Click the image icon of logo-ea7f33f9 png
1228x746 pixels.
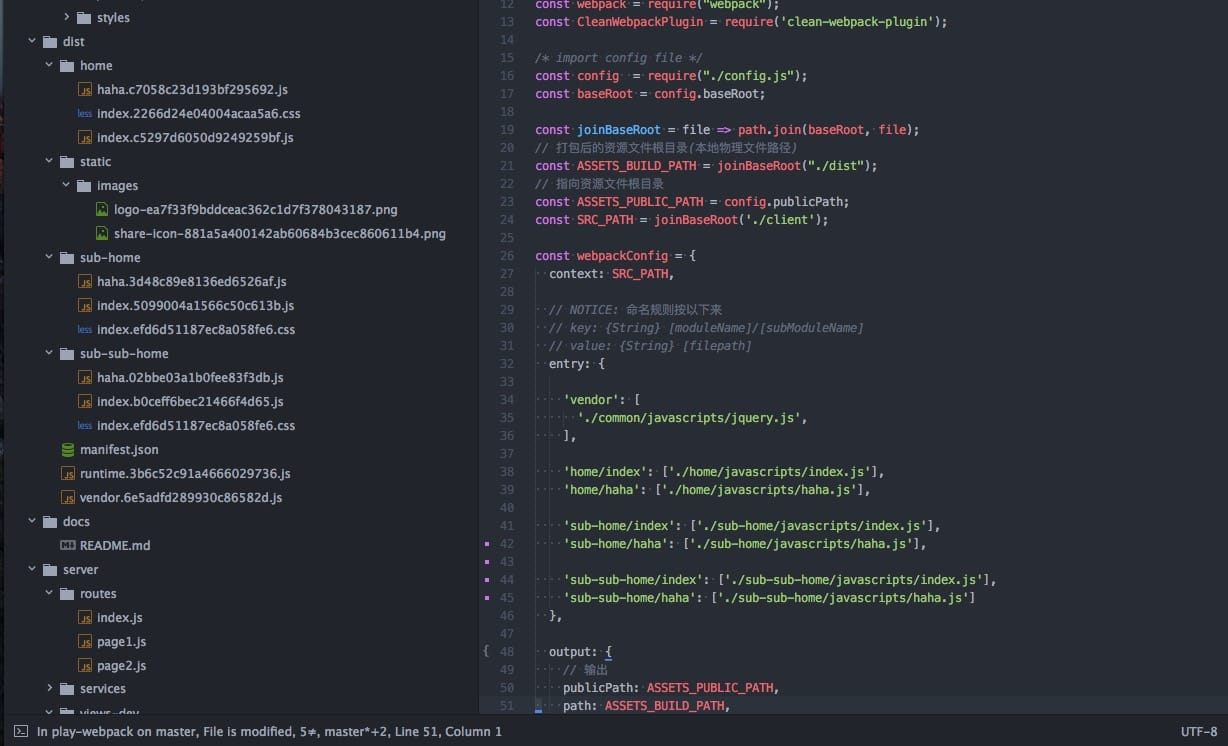point(102,210)
